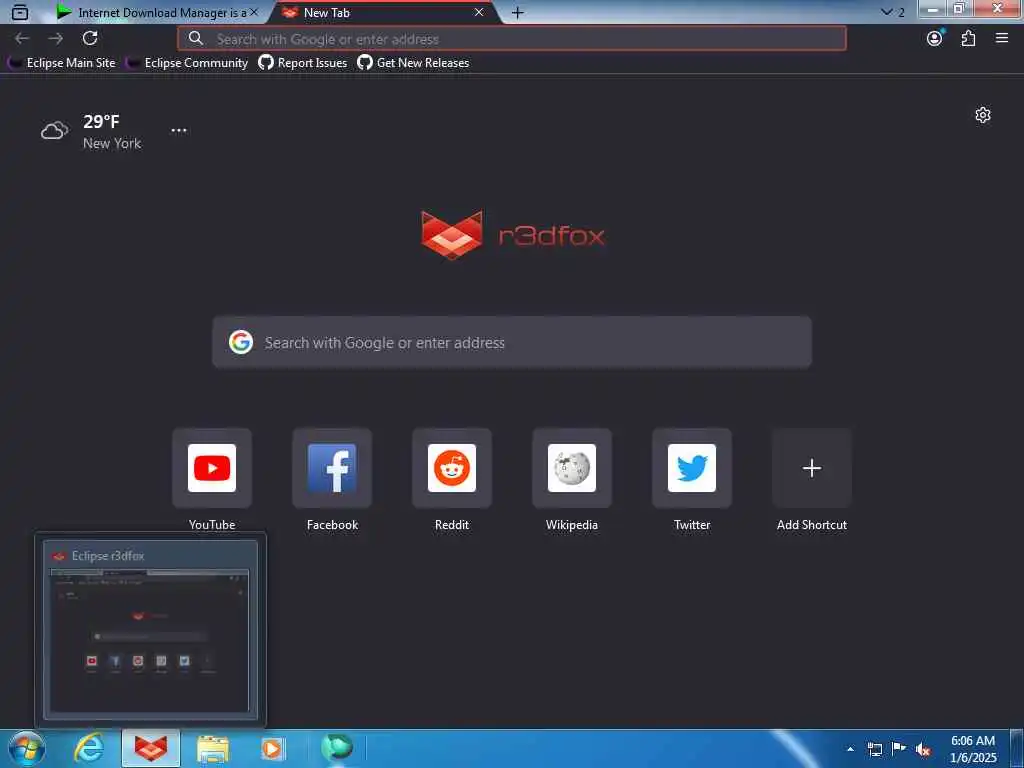
Task: Open the Action Center flag icon
Action: (x=899, y=749)
